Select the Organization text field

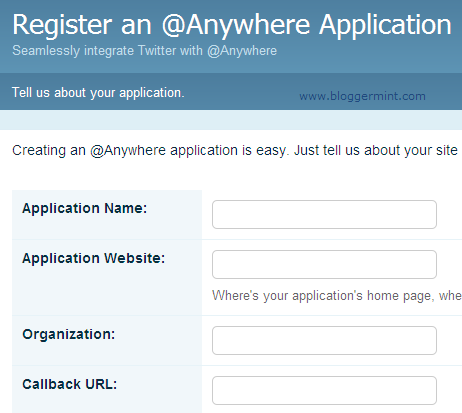[x=324, y=340]
